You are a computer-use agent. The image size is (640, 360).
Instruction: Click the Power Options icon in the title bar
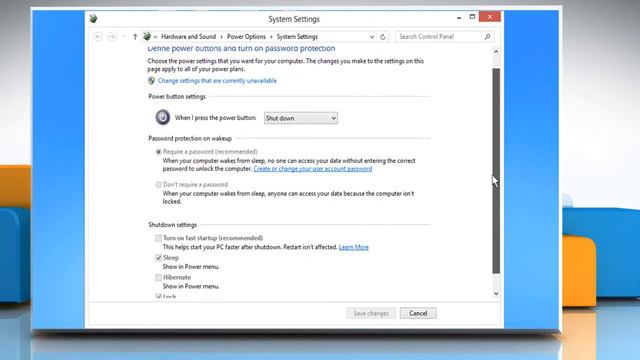[93, 18]
